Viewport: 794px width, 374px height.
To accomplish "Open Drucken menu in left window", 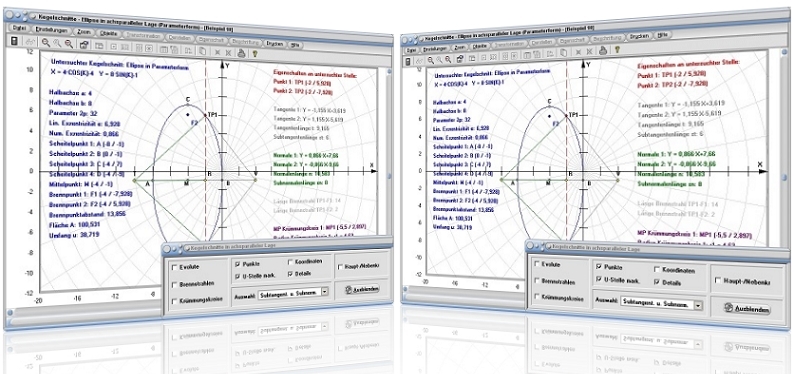I will point(274,45).
